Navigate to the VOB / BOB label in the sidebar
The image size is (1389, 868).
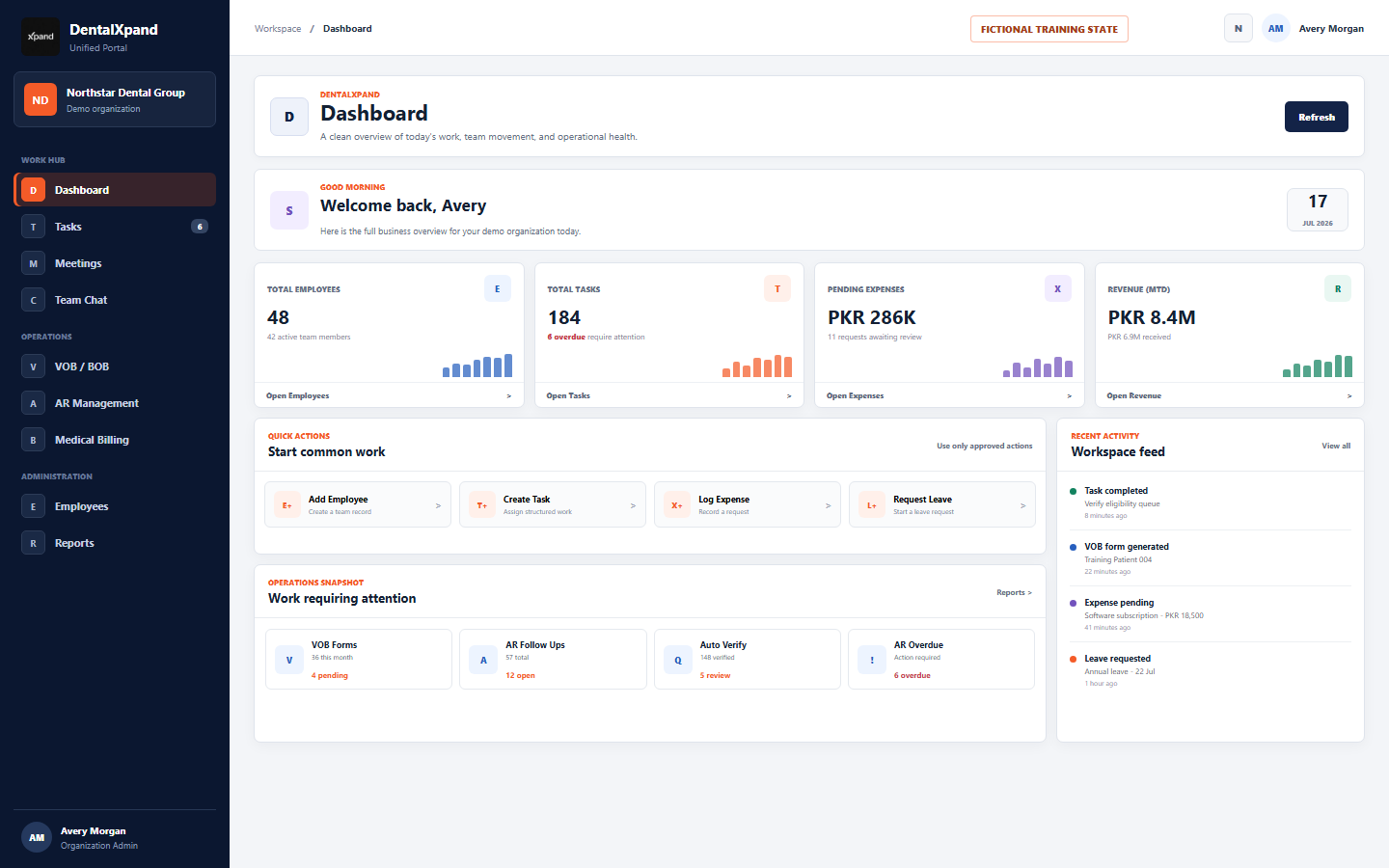click(82, 366)
